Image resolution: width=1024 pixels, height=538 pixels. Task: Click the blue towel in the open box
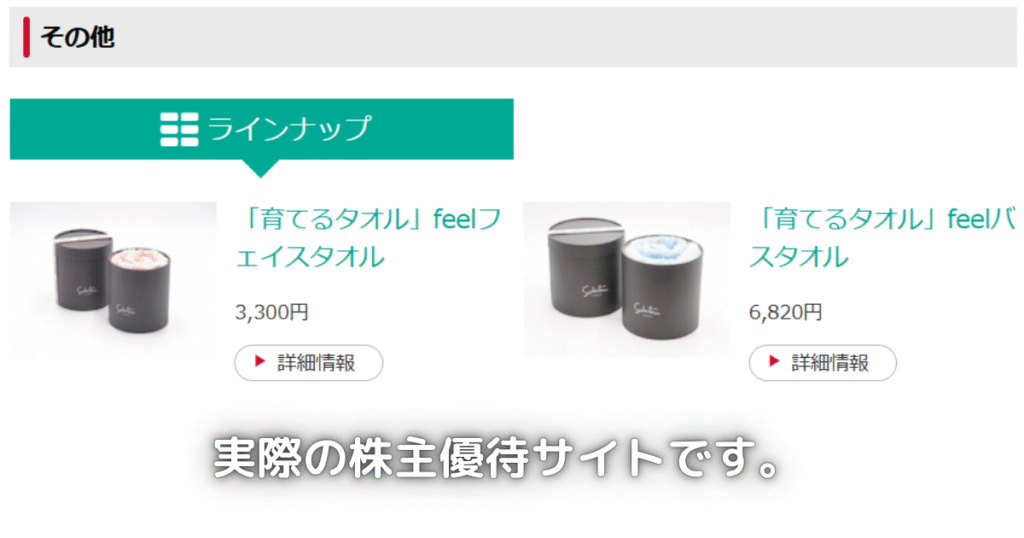pyautogui.click(x=662, y=249)
